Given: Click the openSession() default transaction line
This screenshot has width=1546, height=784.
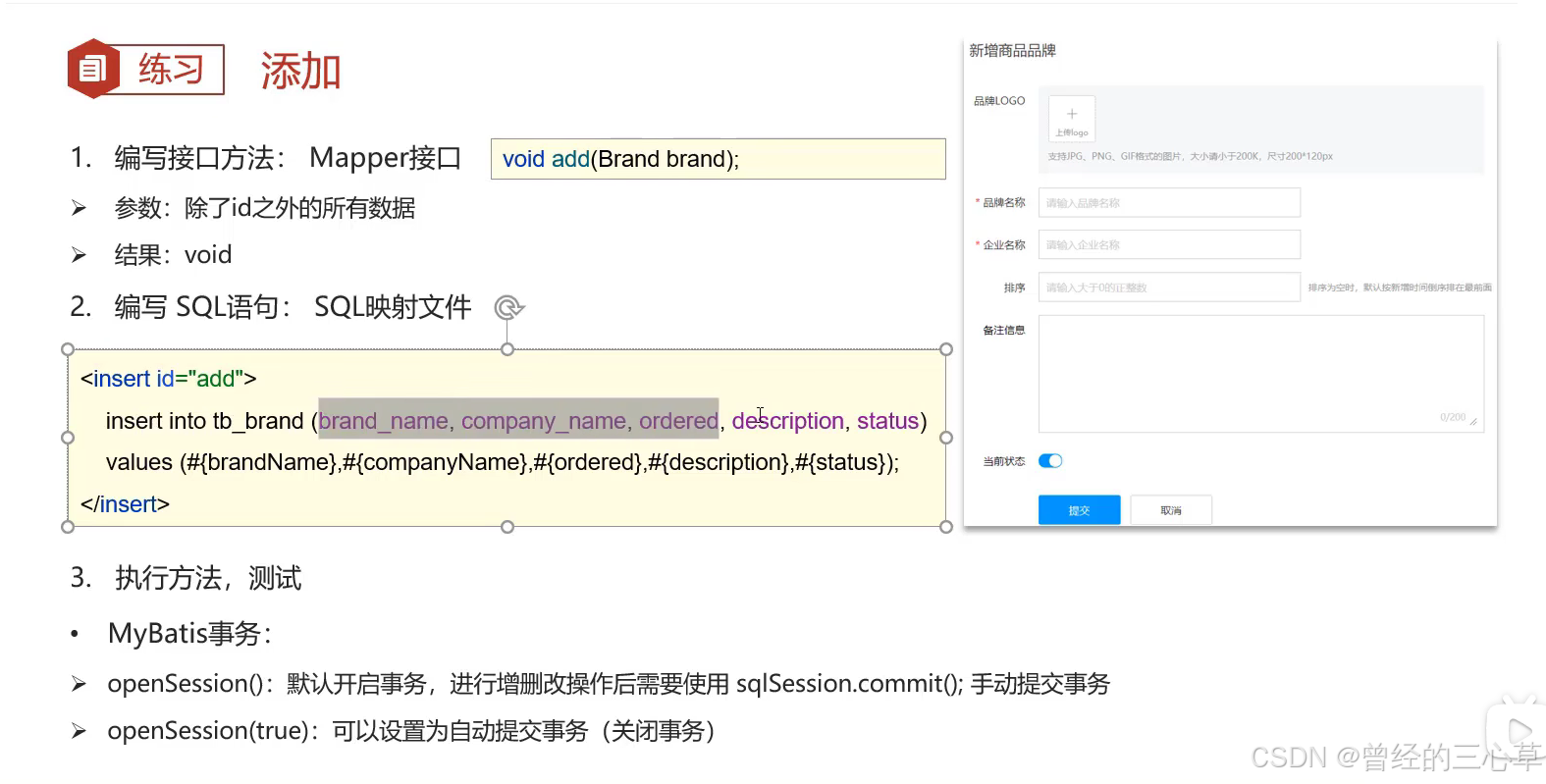Looking at the screenshot, I should click(590, 684).
